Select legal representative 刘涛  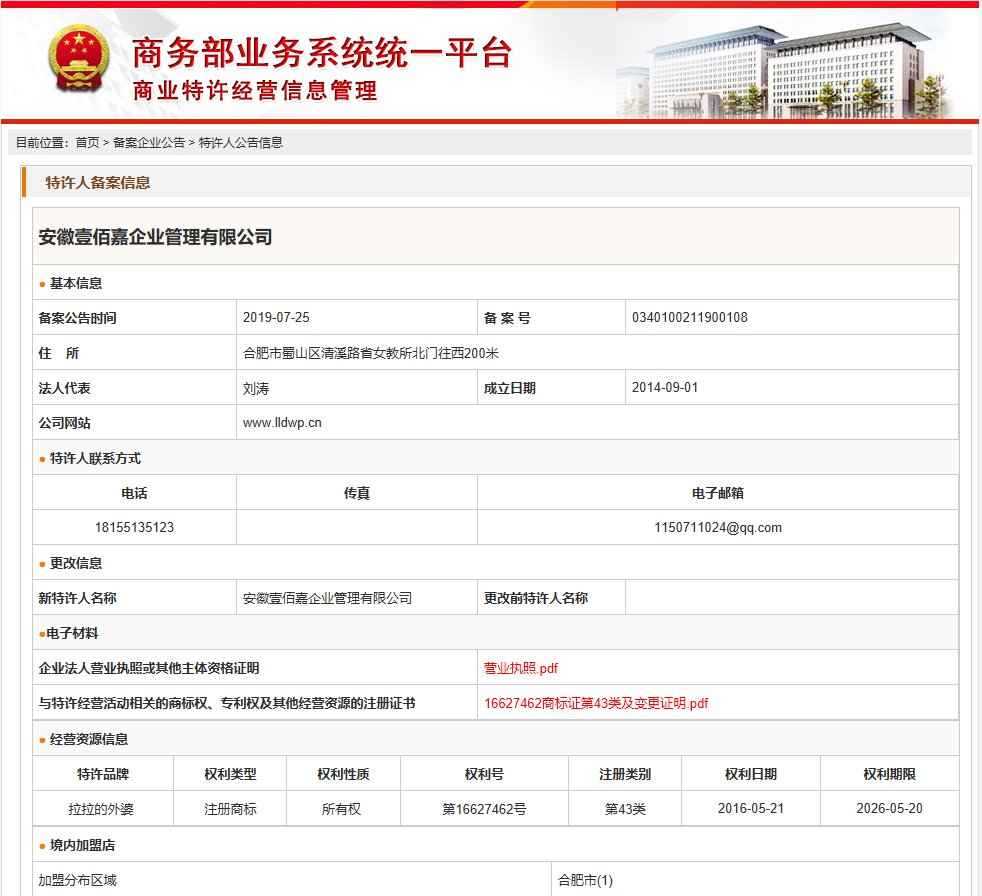tap(256, 388)
